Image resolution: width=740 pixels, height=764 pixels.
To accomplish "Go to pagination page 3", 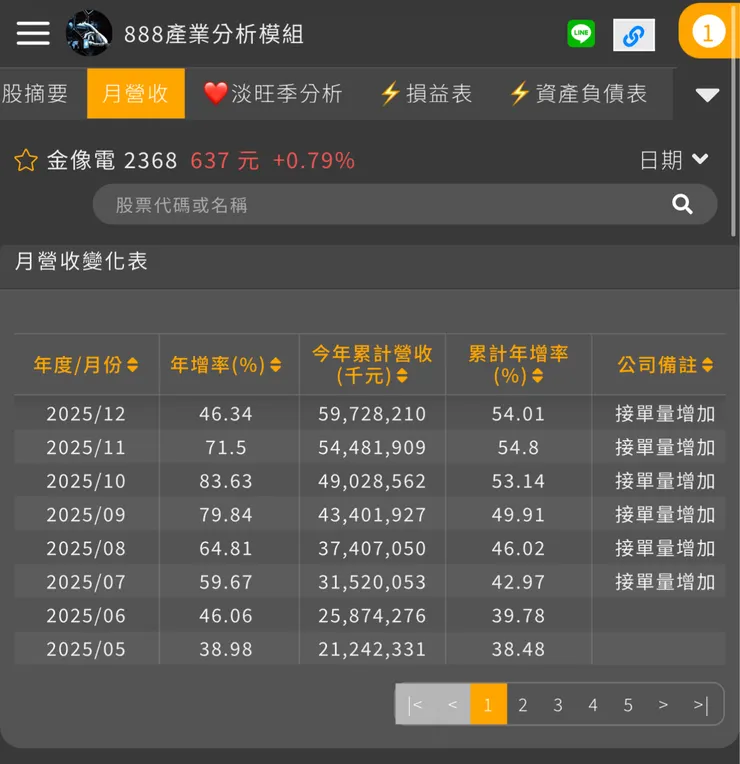I will [x=558, y=705].
